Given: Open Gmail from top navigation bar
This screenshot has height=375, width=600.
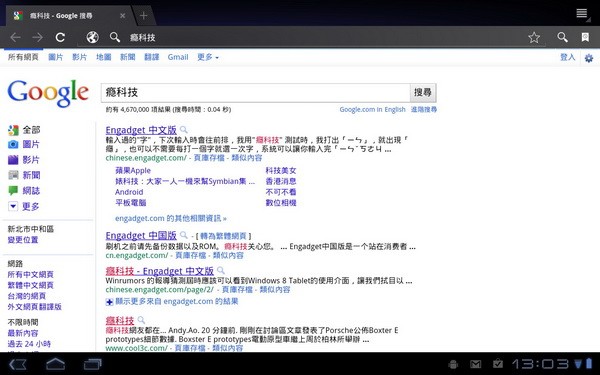Looking at the screenshot, I should click(178, 57).
